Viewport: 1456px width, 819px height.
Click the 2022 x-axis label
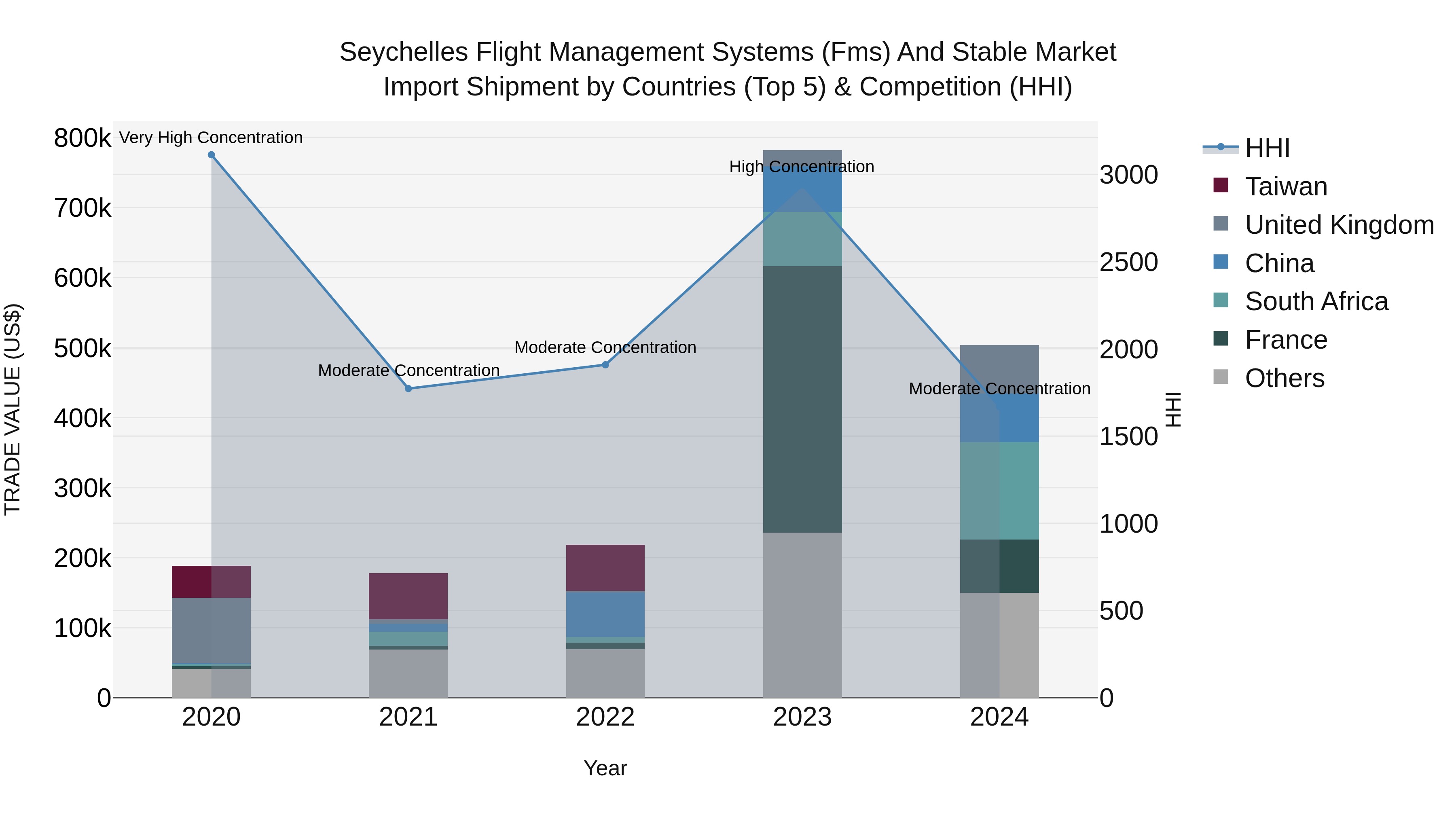click(x=605, y=717)
